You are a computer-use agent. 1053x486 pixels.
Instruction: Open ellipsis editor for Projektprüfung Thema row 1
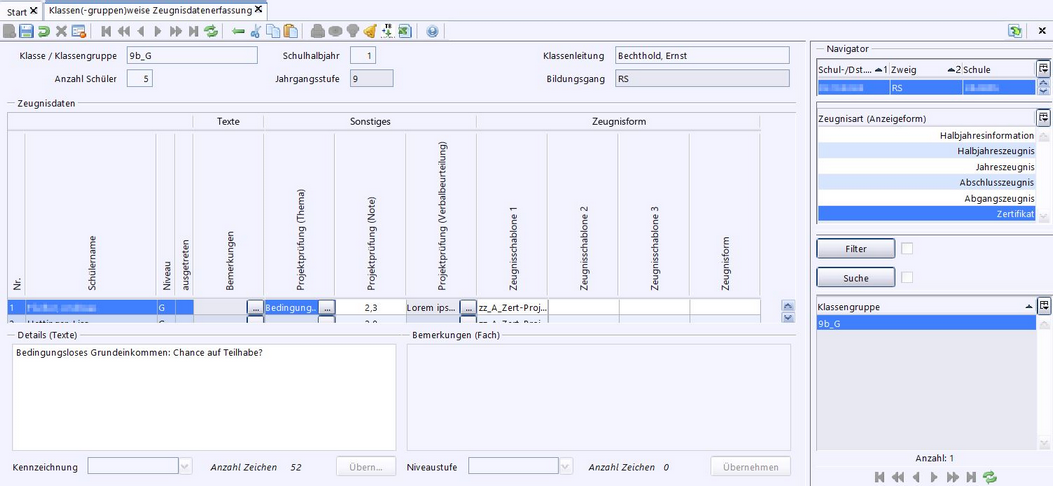(x=326, y=307)
